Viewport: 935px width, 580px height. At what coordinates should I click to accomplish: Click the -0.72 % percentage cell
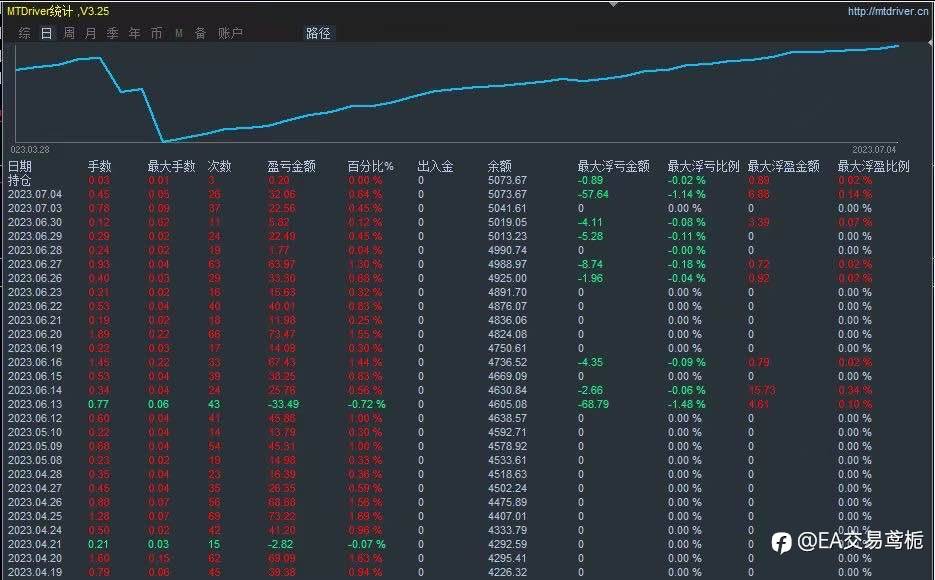366,404
